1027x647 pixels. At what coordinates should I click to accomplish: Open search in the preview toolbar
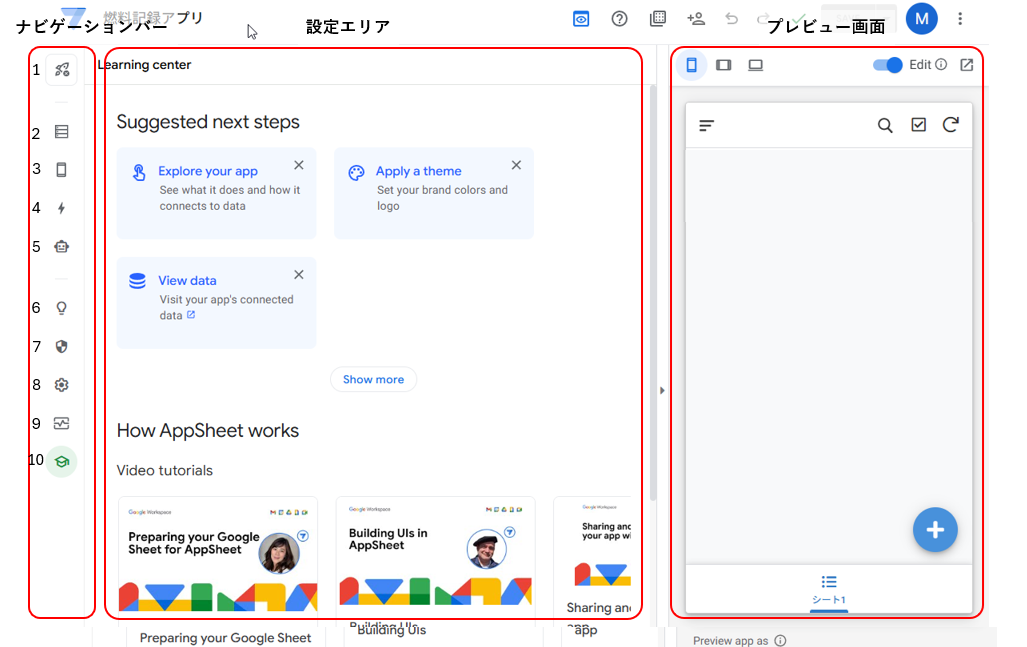point(885,124)
